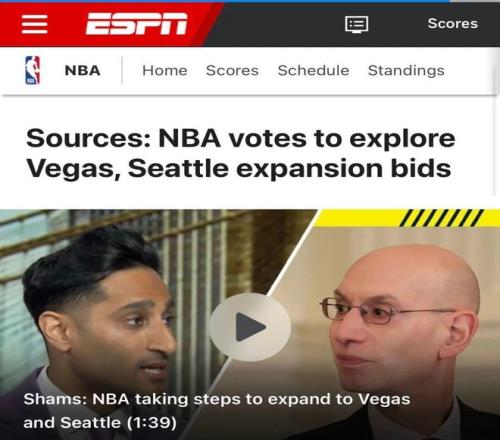Open the Standings tab

click(x=406, y=71)
